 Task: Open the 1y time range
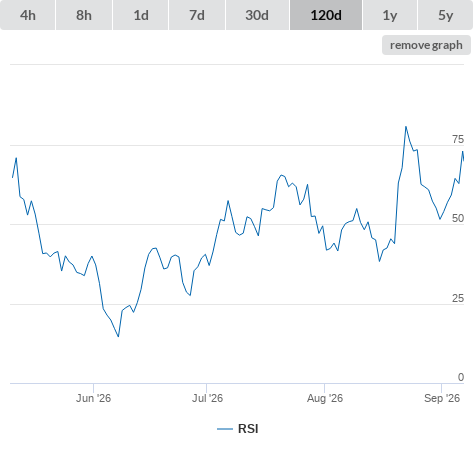tap(390, 15)
